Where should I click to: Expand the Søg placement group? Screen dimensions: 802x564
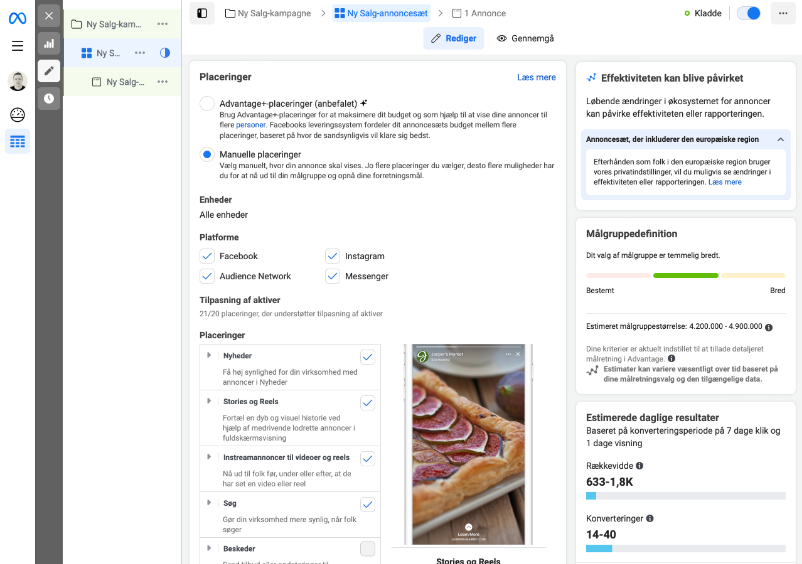pos(209,503)
